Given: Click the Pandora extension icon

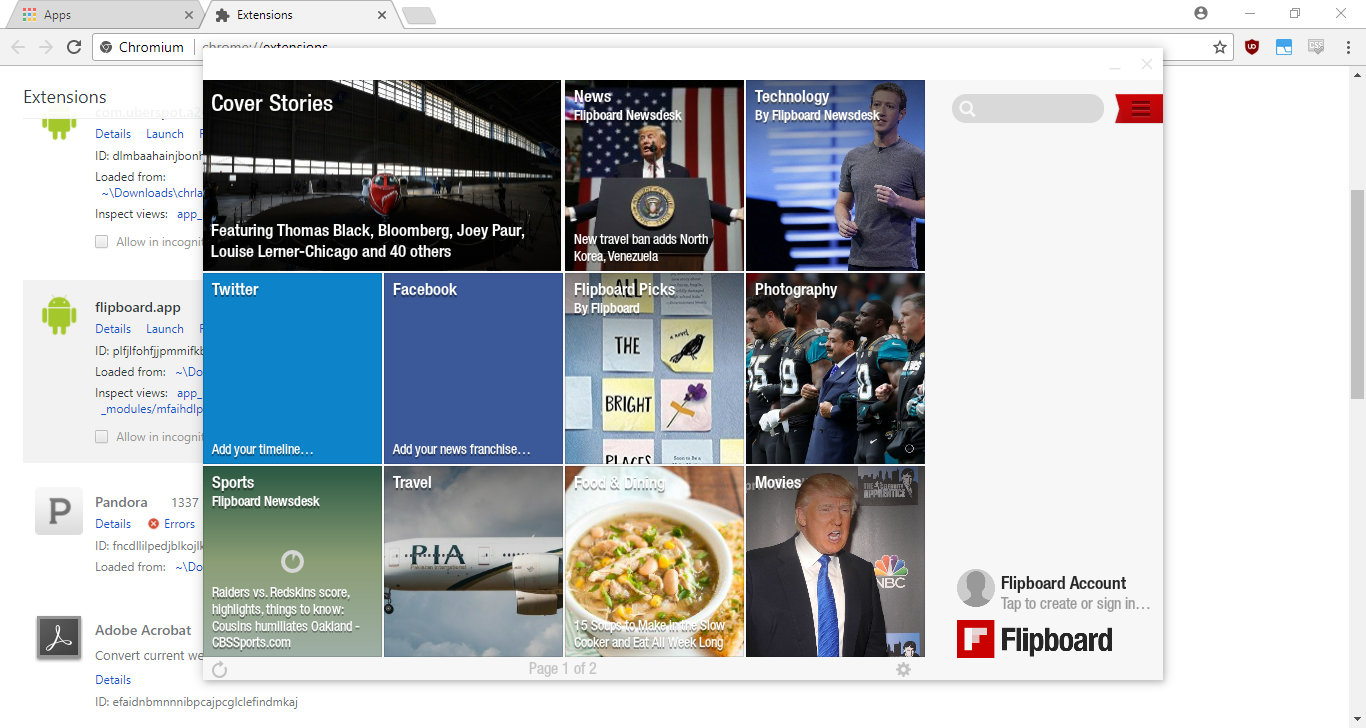Looking at the screenshot, I should tap(60, 511).
